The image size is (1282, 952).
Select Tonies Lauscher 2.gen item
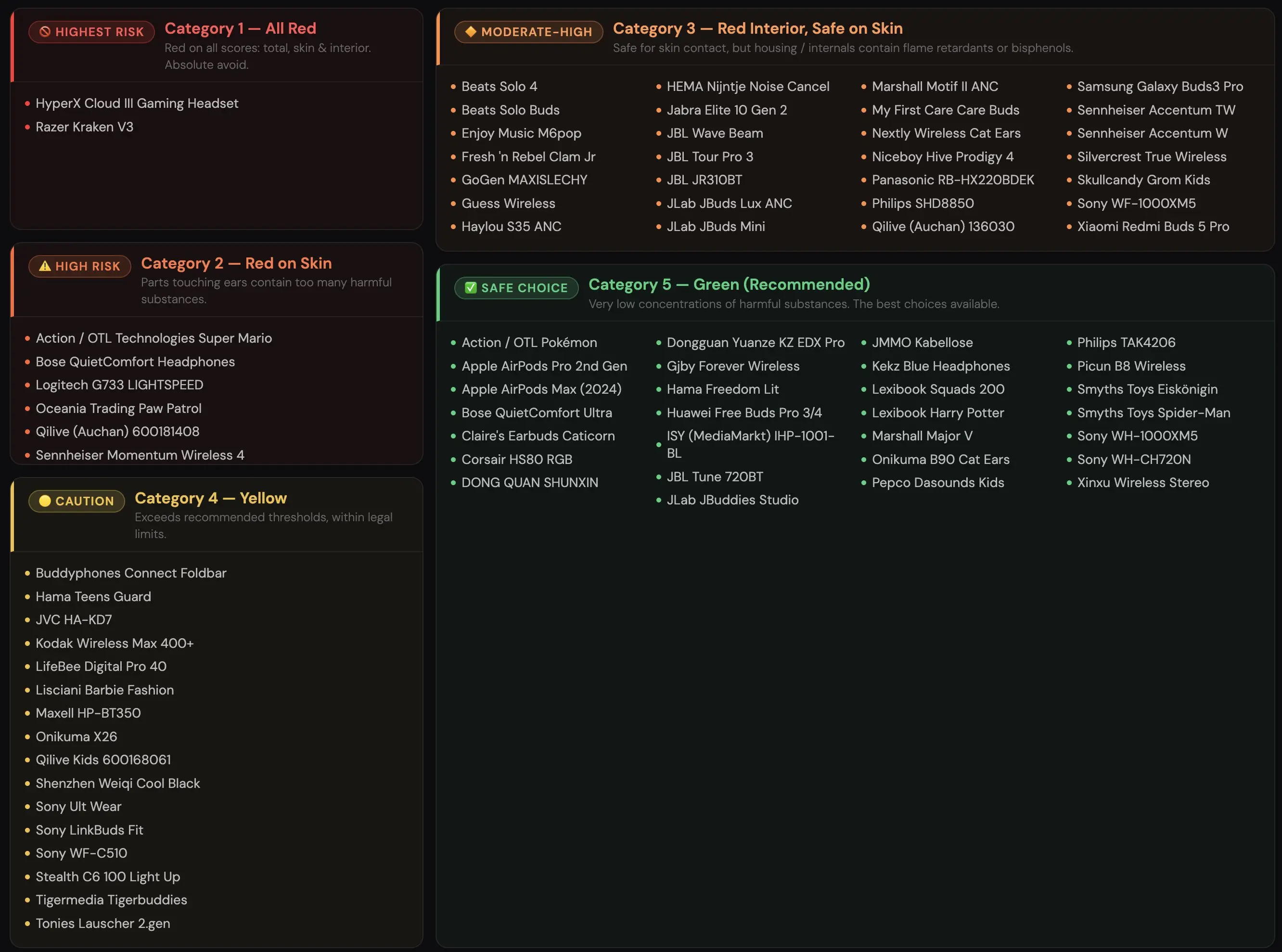click(x=103, y=923)
